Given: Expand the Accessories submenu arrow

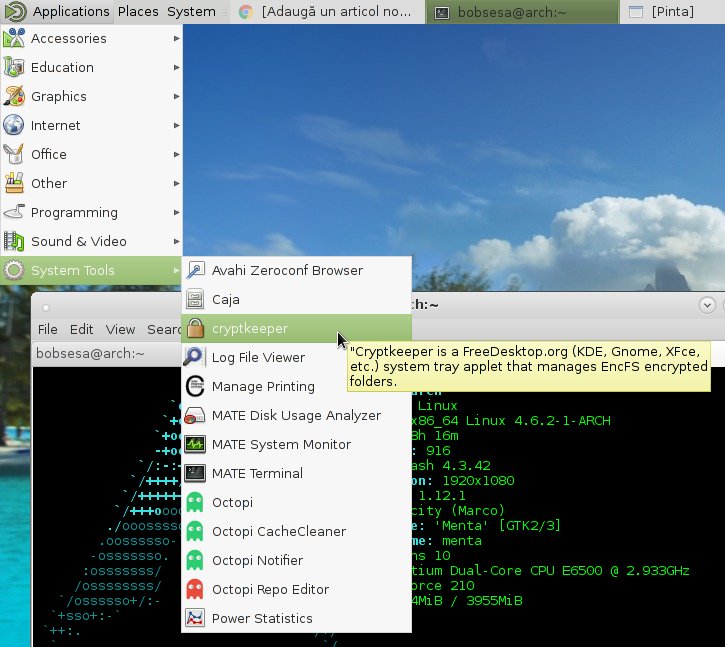Looking at the screenshot, I should point(176,38).
